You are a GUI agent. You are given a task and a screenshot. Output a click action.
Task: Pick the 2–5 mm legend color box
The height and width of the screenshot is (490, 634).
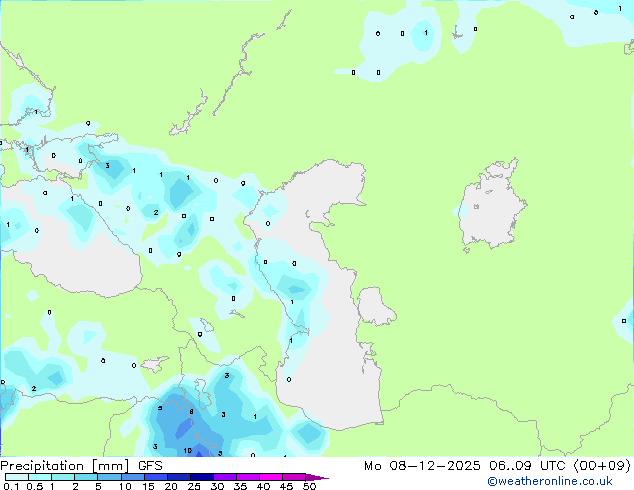[x=86, y=477]
